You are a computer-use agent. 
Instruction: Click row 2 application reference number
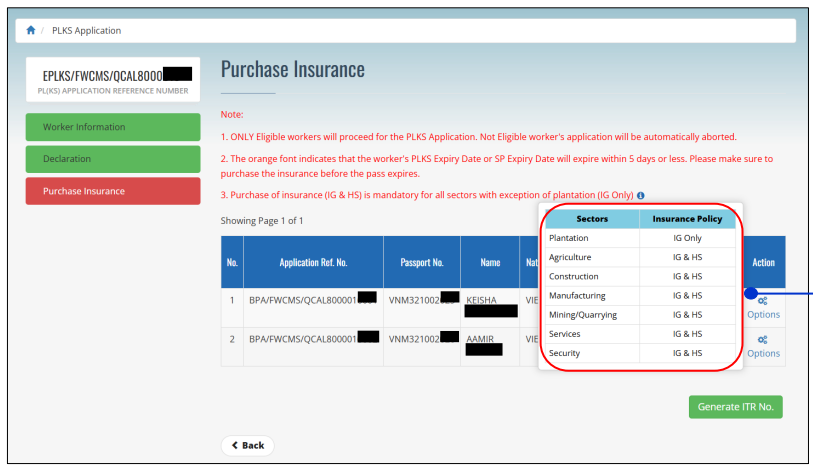tap(313, 338)
